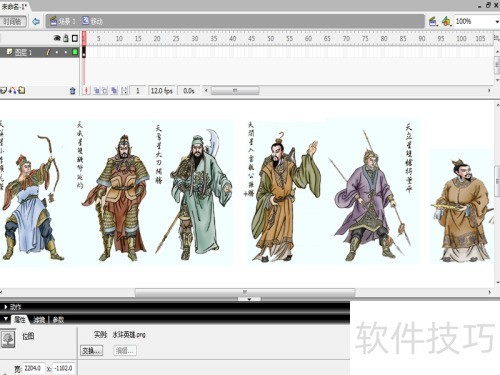Toggle the lock dot for 图层 1

(x=66, y=52)
